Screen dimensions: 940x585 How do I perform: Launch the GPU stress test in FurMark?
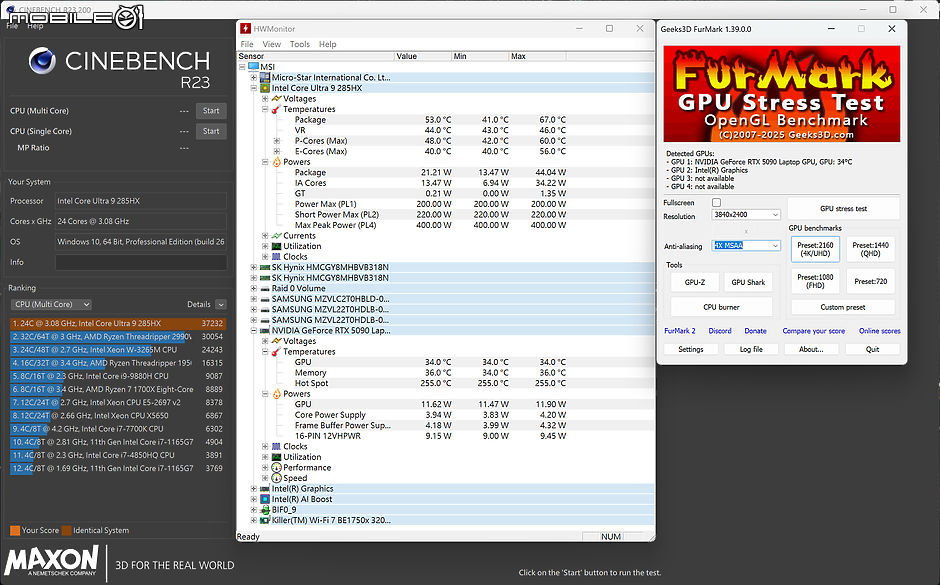[843, 209]
